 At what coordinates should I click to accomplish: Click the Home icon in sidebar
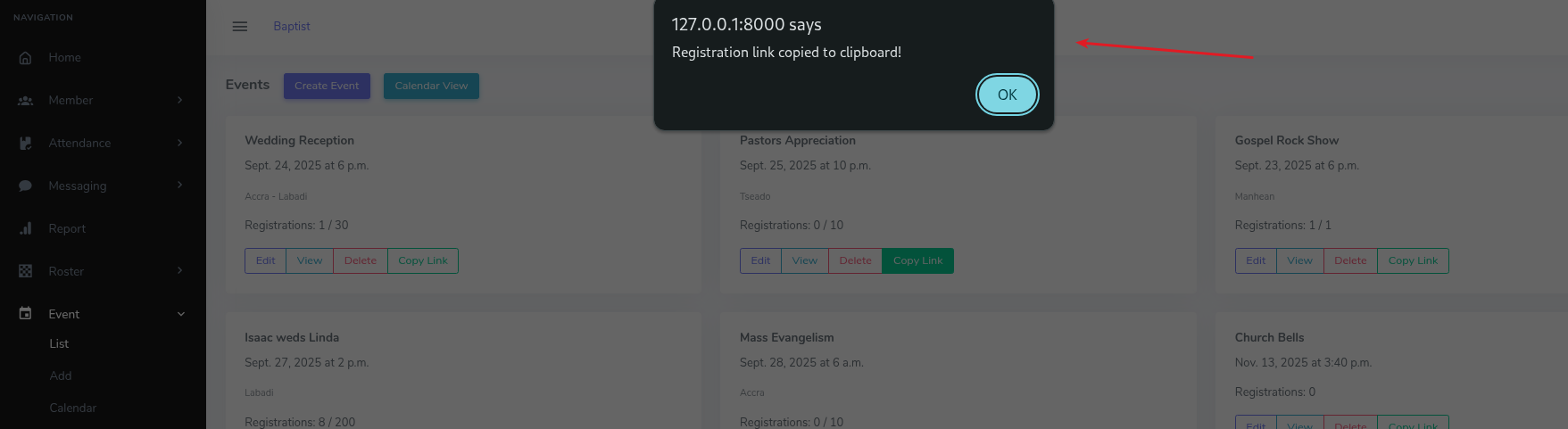click(x=25, y=58)
